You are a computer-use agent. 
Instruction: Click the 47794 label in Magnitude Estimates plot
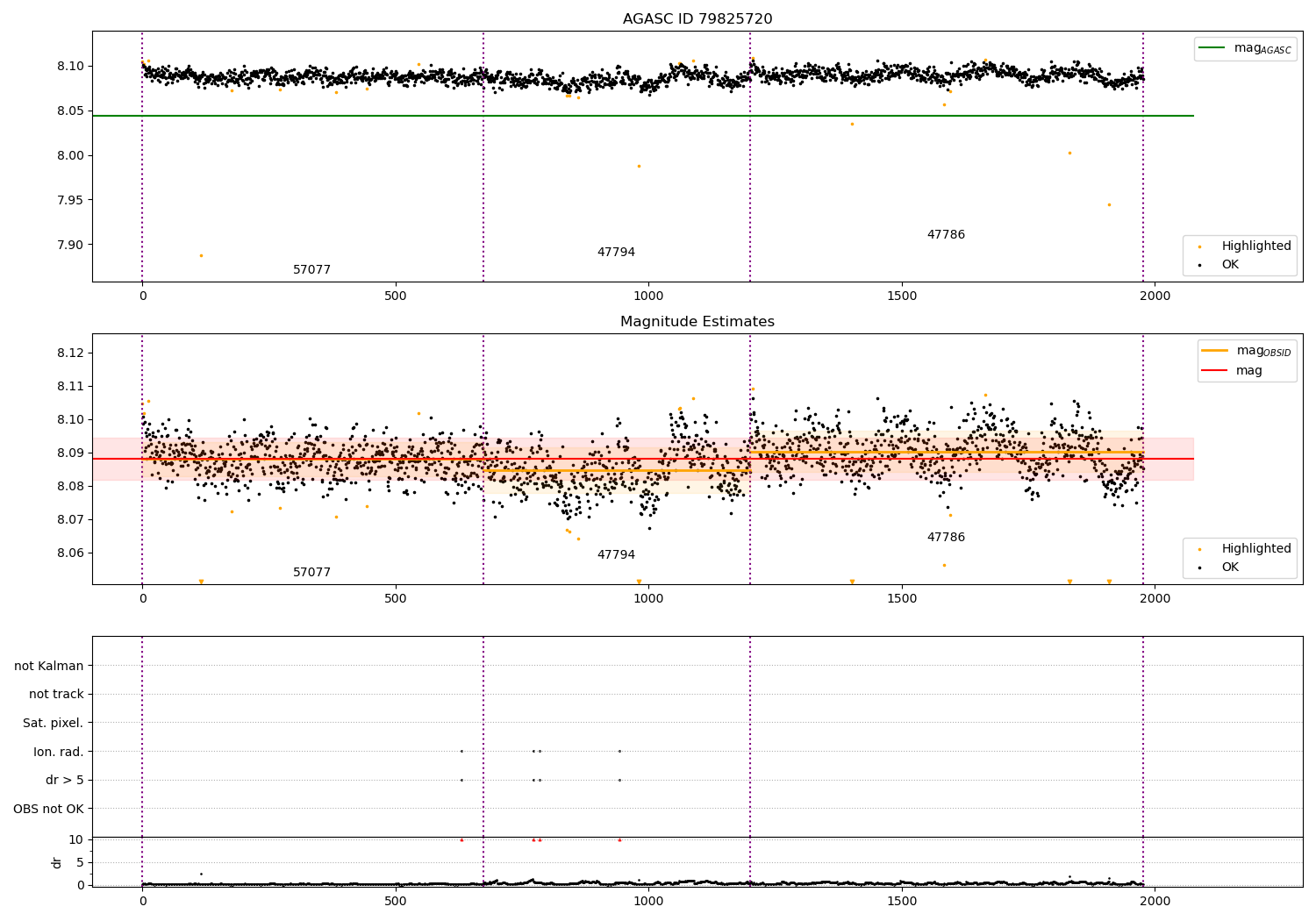(x=616, y=555)
